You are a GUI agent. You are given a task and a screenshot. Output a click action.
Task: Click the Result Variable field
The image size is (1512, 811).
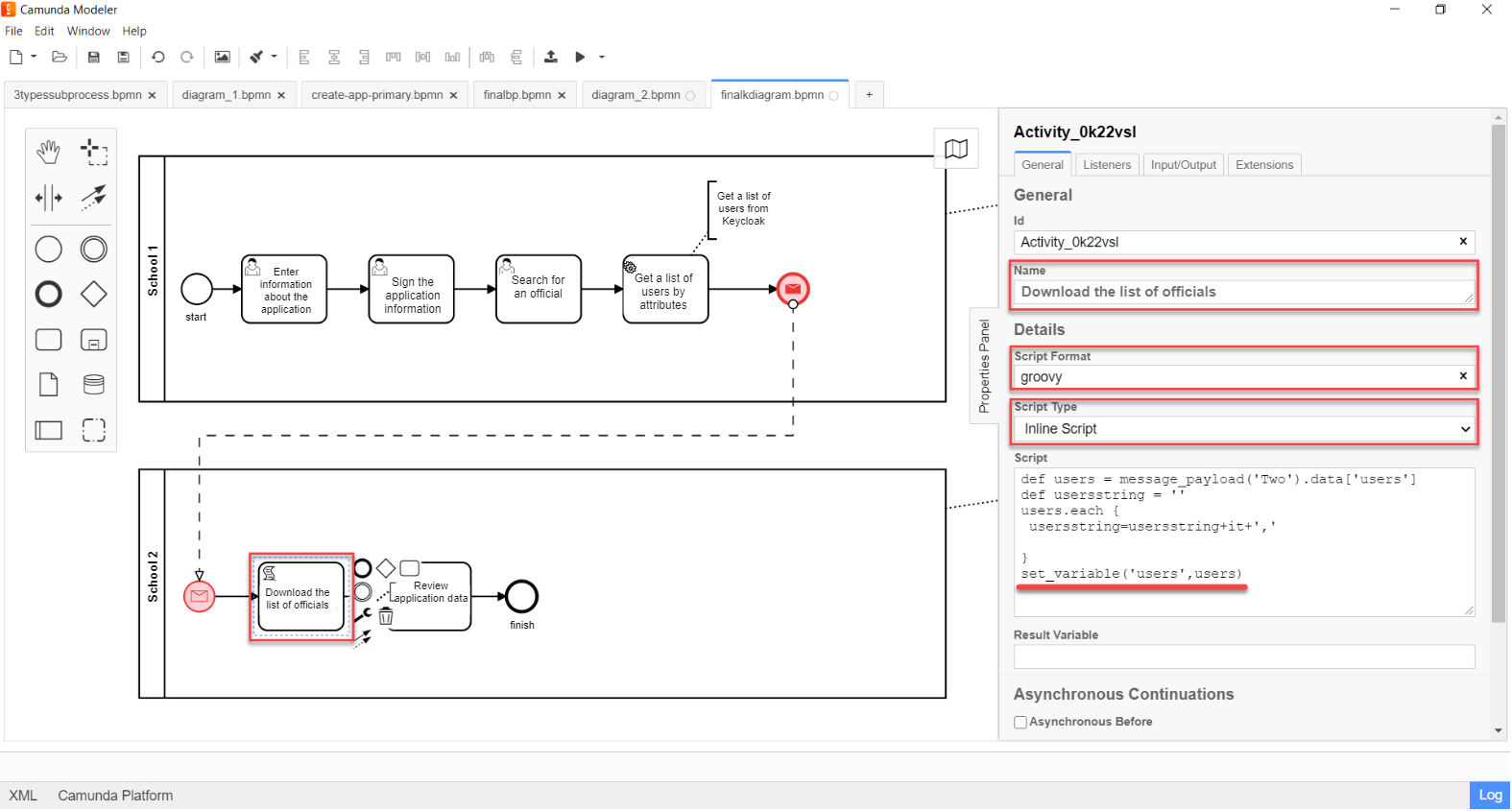tap(1244, 656)
